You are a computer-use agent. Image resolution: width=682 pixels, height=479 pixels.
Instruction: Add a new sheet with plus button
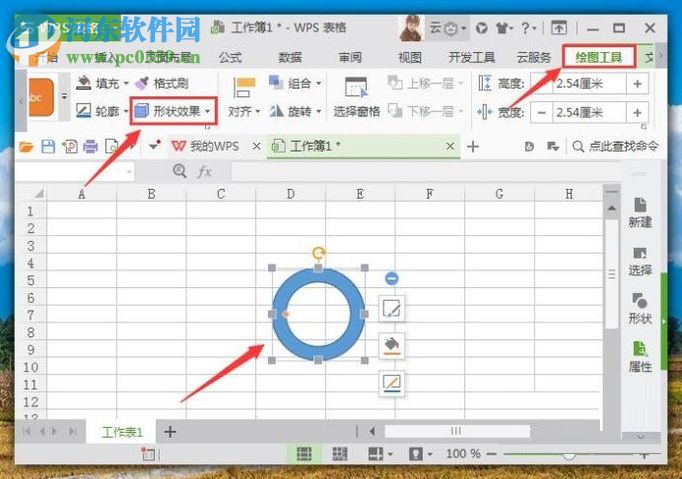170,432
